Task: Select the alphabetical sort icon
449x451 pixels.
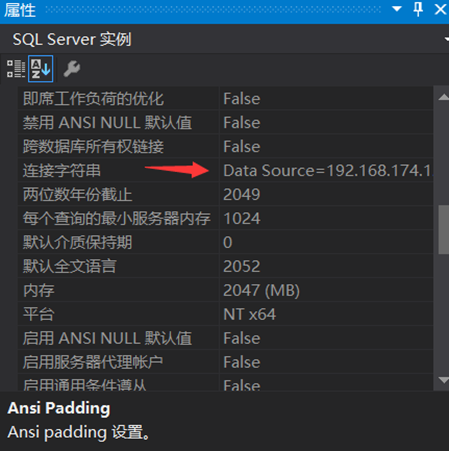Action: point(41,69)
